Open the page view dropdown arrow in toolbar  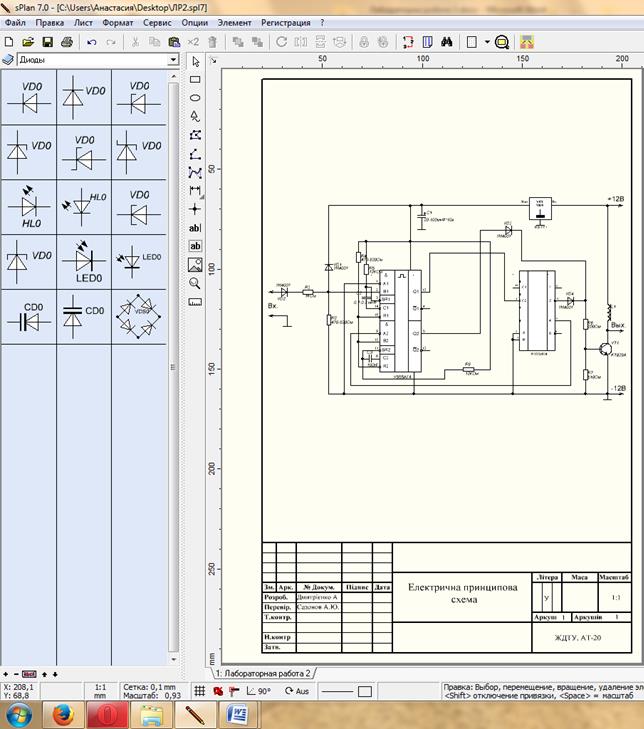click(487, 42)
